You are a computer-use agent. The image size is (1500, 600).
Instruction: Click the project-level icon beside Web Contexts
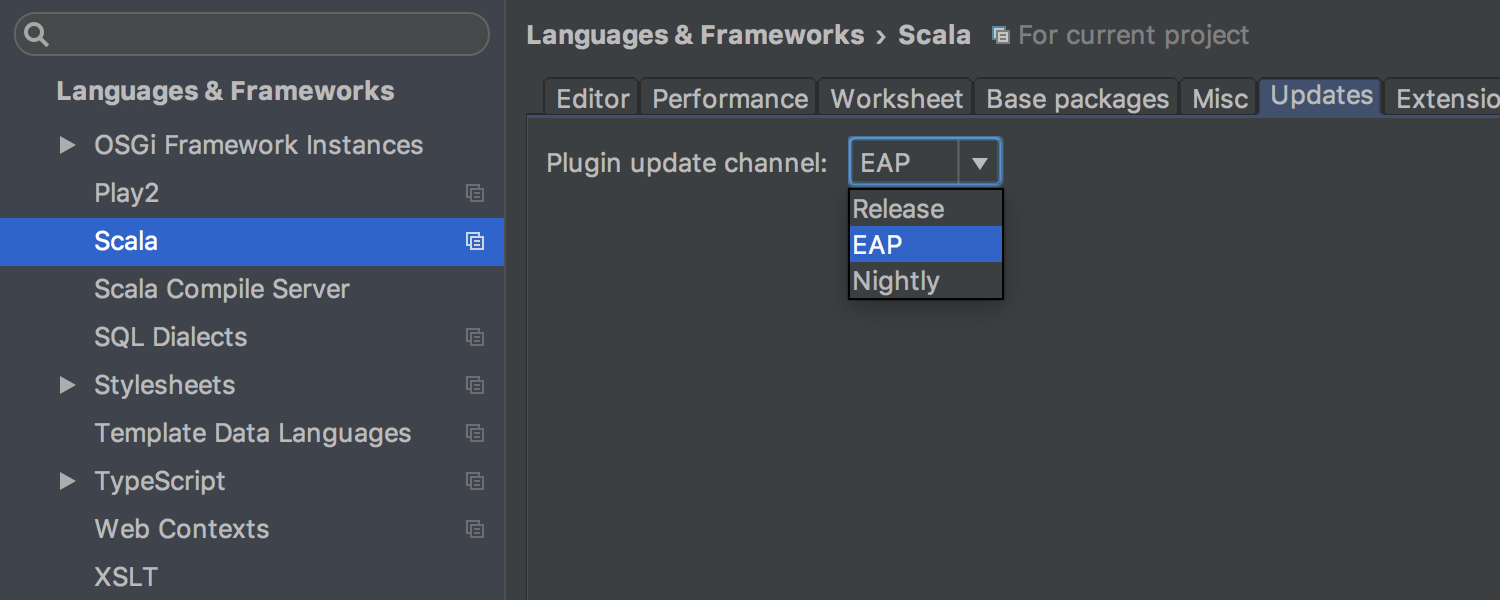point(475,529)
